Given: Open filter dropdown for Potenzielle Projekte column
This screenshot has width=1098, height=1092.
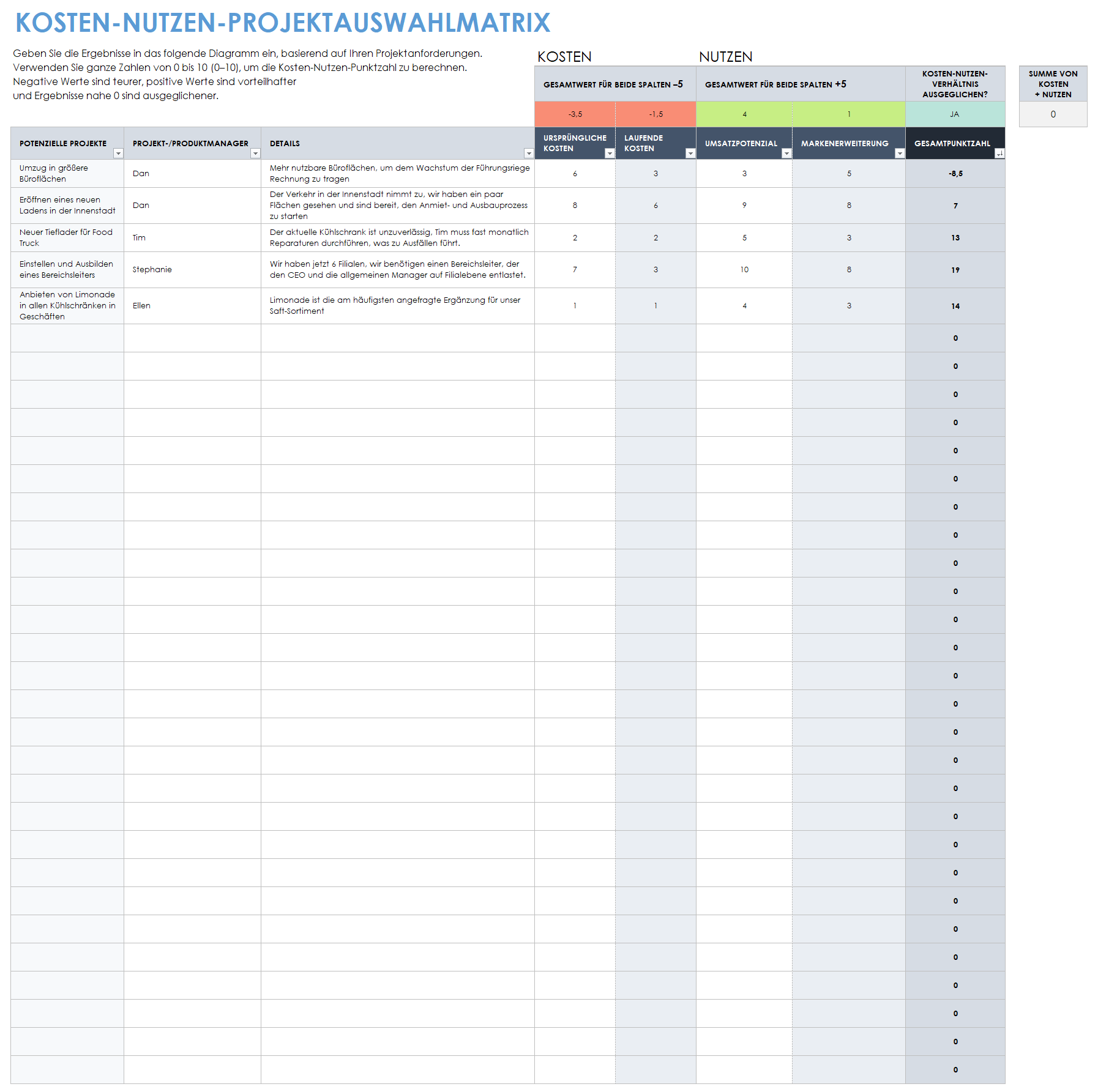Looking at the screenshot, I should point(119,154).
